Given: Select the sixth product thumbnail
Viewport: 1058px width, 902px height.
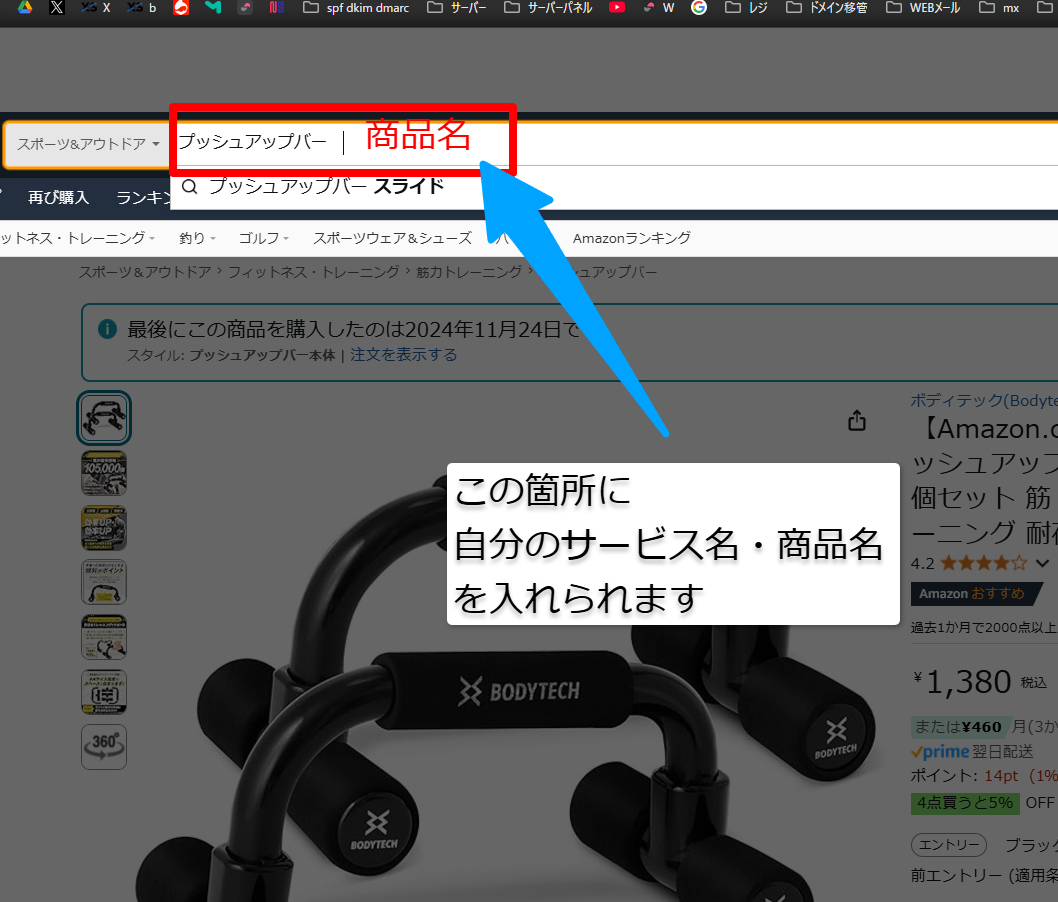Looking at the screenshot, I should point(104,692).
